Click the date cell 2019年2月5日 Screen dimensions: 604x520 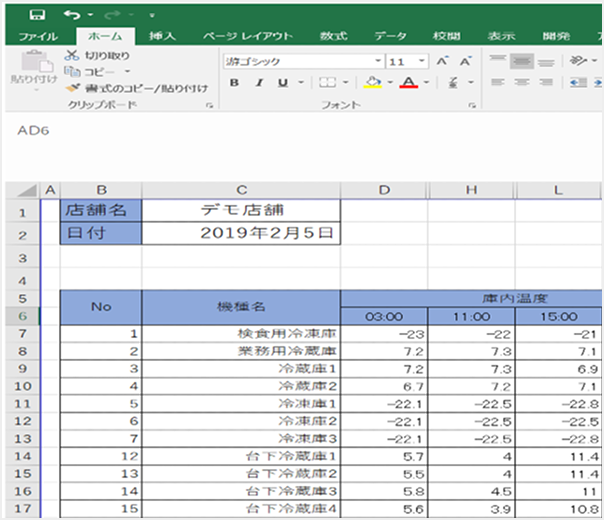242,233
